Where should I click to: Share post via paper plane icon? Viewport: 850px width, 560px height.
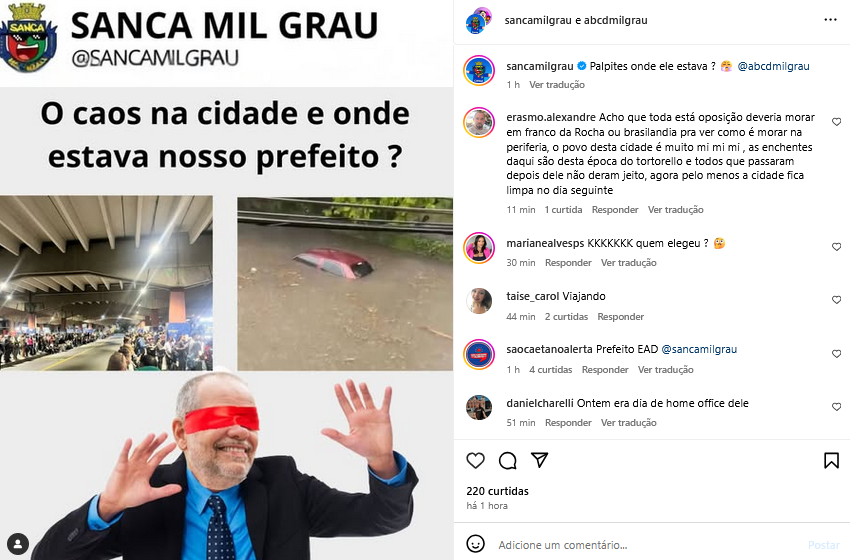tap(539, 460)
